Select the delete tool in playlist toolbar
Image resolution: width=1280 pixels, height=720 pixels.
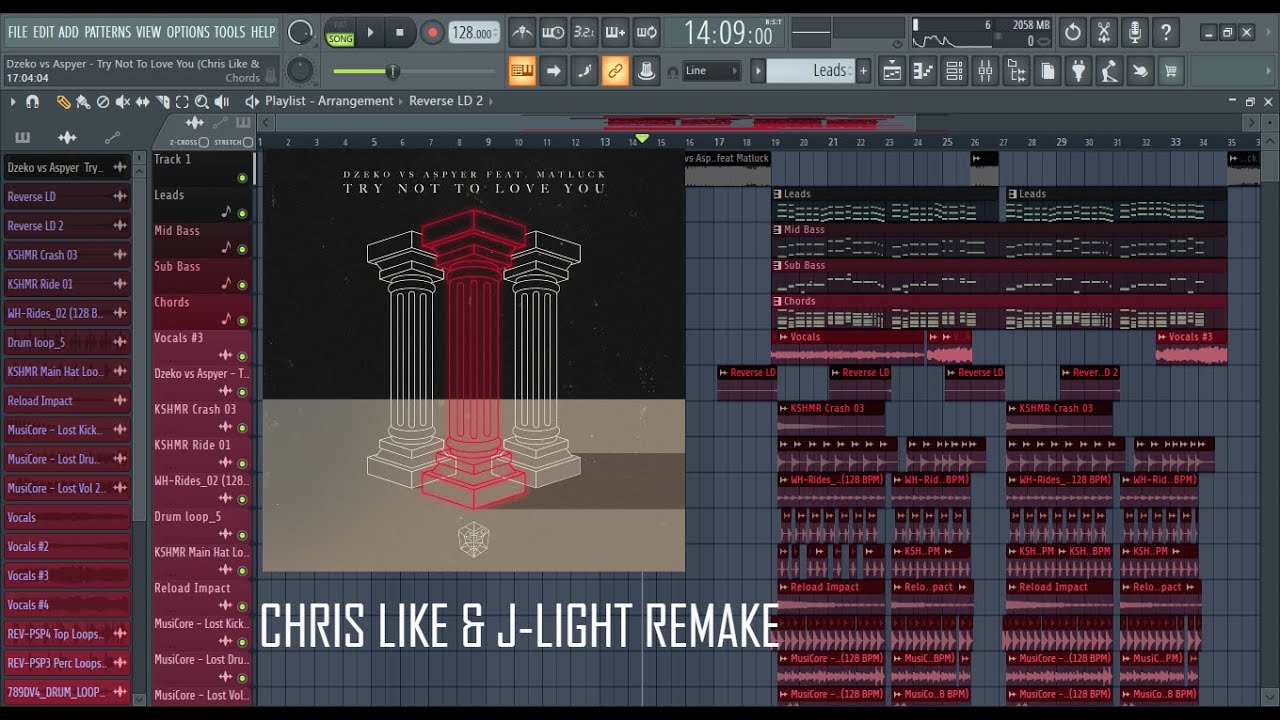[x=102, y=102]
